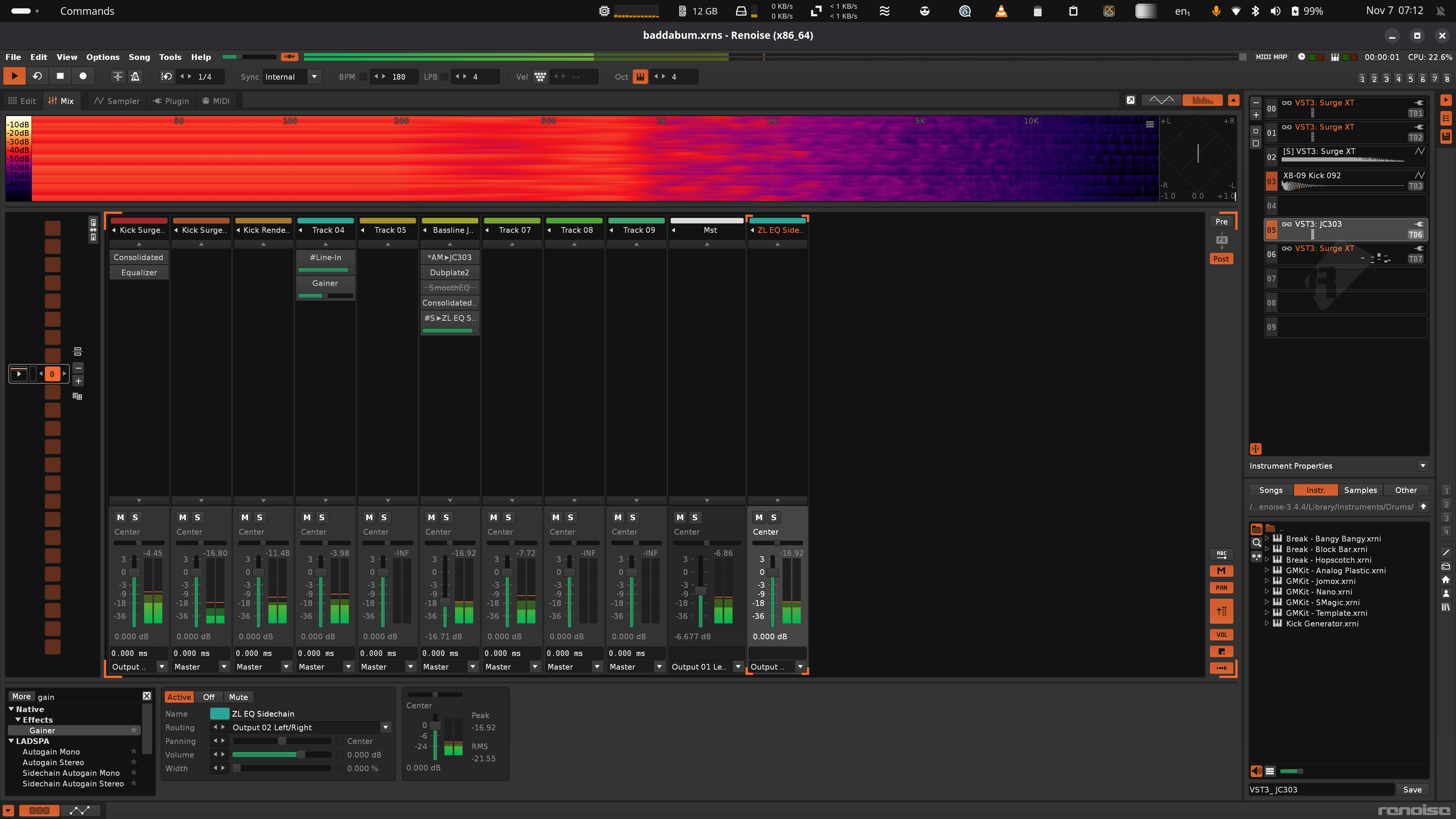Toggle pattern loop button in transport

[37, 76]
